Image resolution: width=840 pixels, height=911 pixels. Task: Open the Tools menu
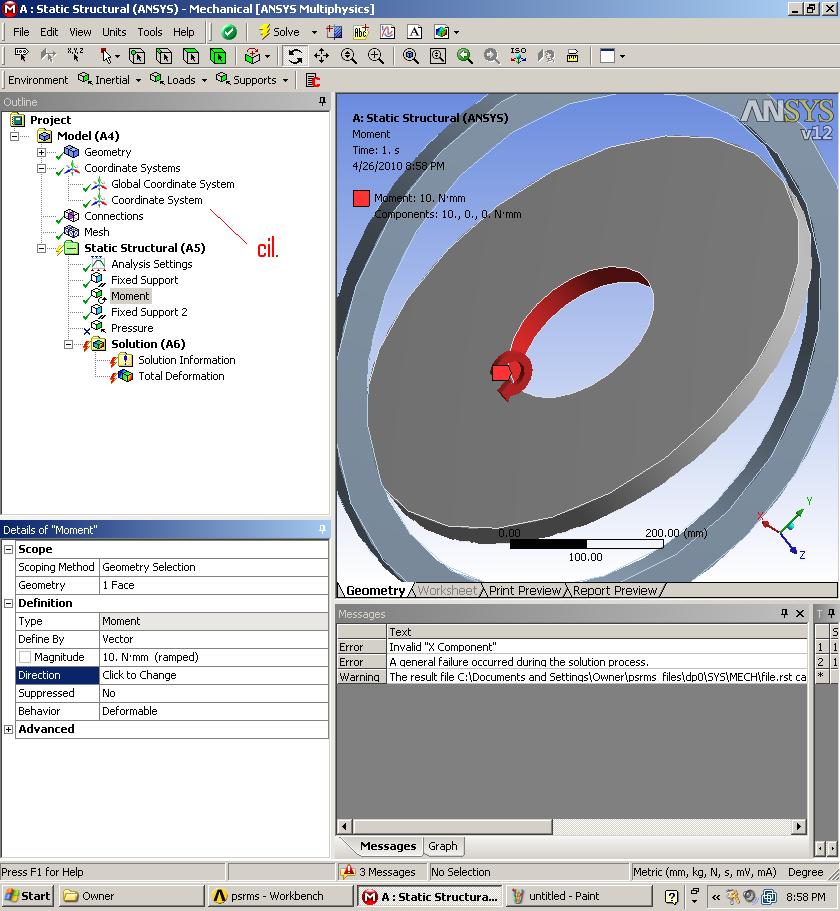coord(150,32)
